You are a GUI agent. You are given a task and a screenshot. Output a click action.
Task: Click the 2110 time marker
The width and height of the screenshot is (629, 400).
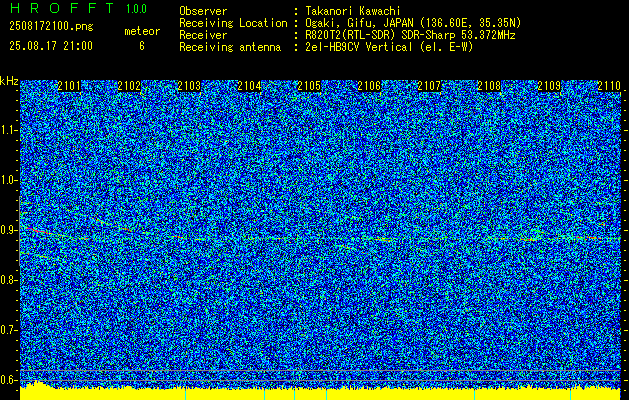pyautogui.click(x=609, y=86)
